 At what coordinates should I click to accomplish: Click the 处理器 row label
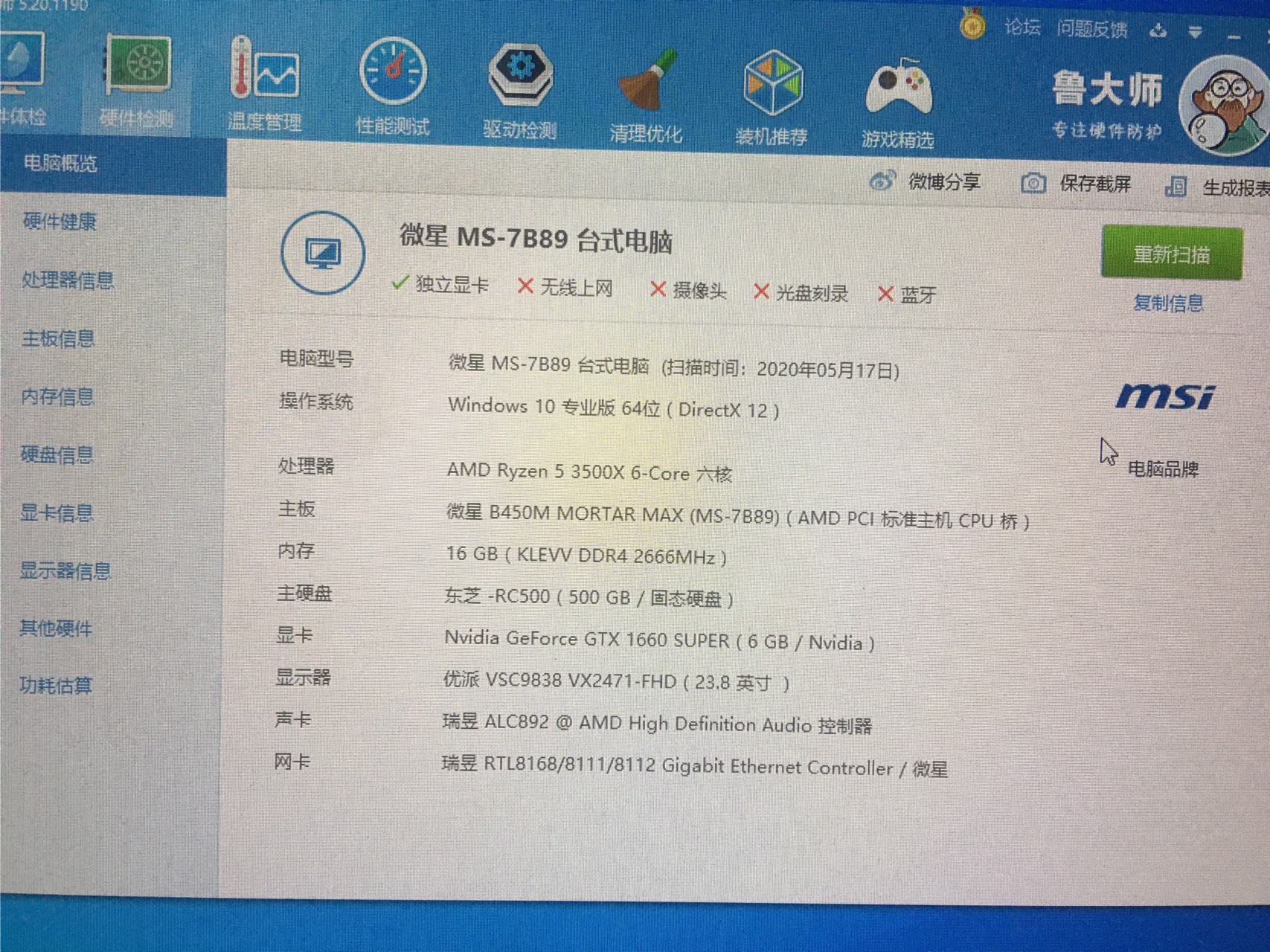[307, 466]
